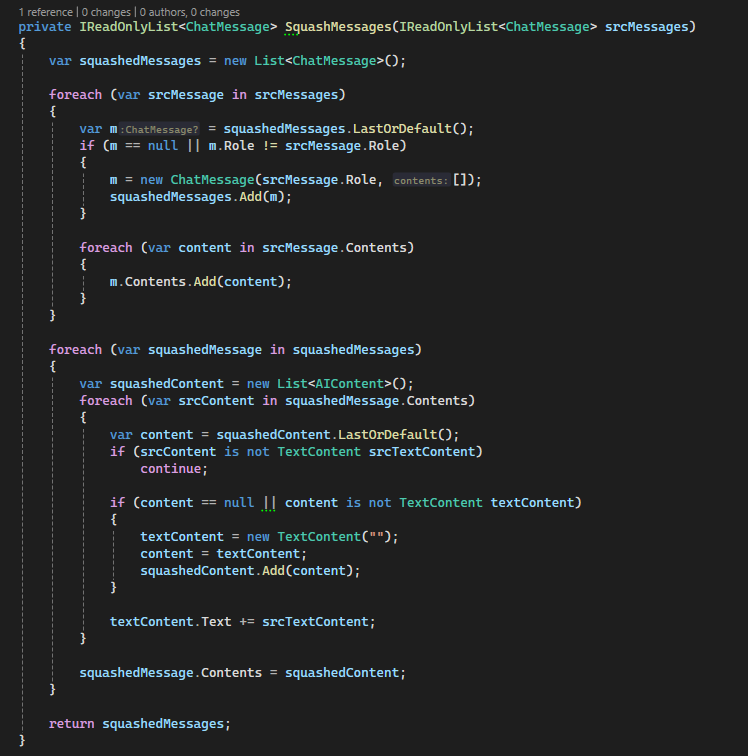Viewport: 748px width, 756px height.
Task: Click the squiggled "||" operator after null
Action: click(x=269, y=503)
